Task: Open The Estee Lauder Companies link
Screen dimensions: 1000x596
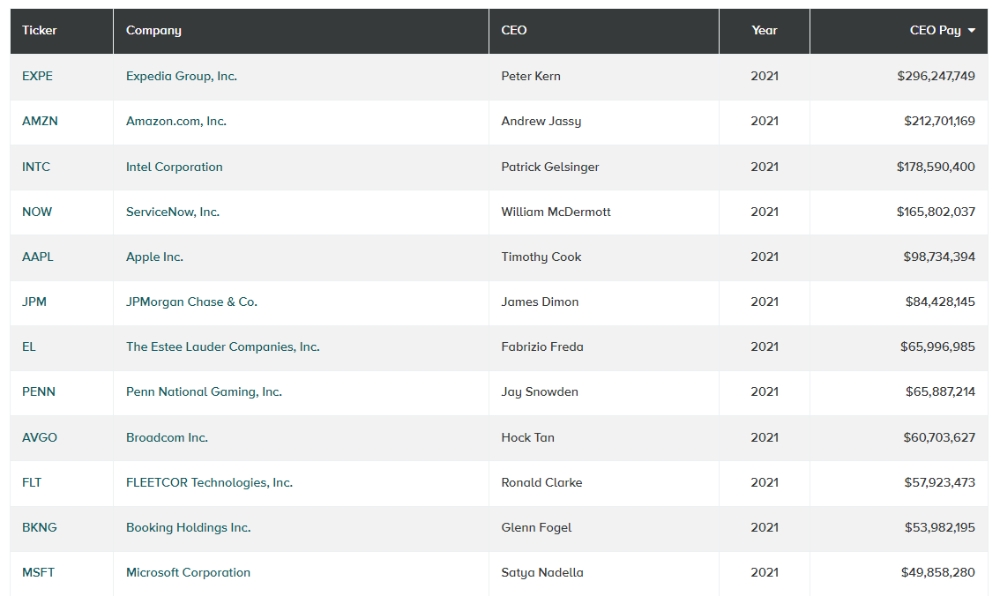Action: 223,347
